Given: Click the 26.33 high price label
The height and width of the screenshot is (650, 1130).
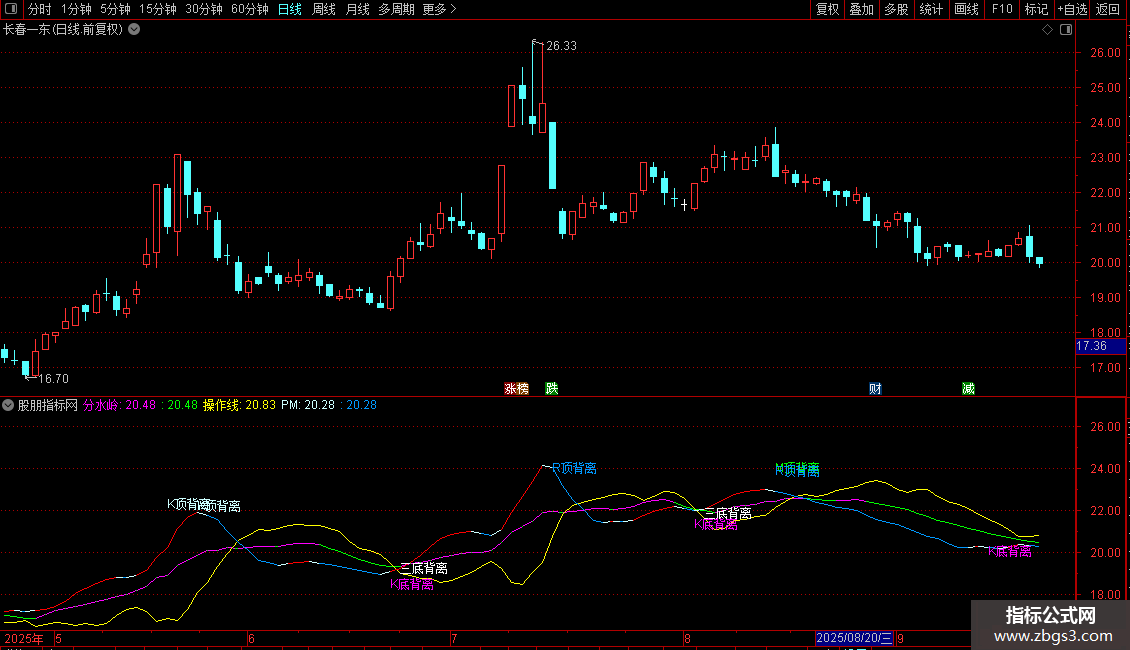Looking at the screenshot, I should point(561,45).
